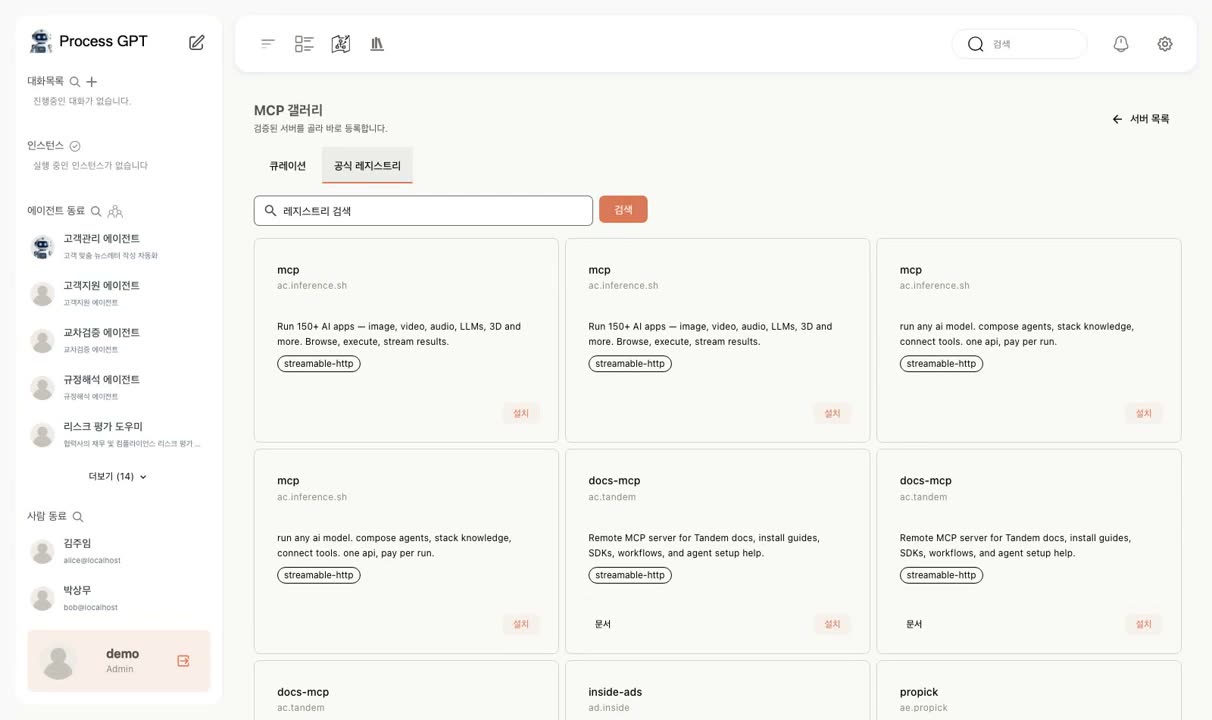Open the propick card title
This screenshot has width=1212, height=720.
click(919, 692)
